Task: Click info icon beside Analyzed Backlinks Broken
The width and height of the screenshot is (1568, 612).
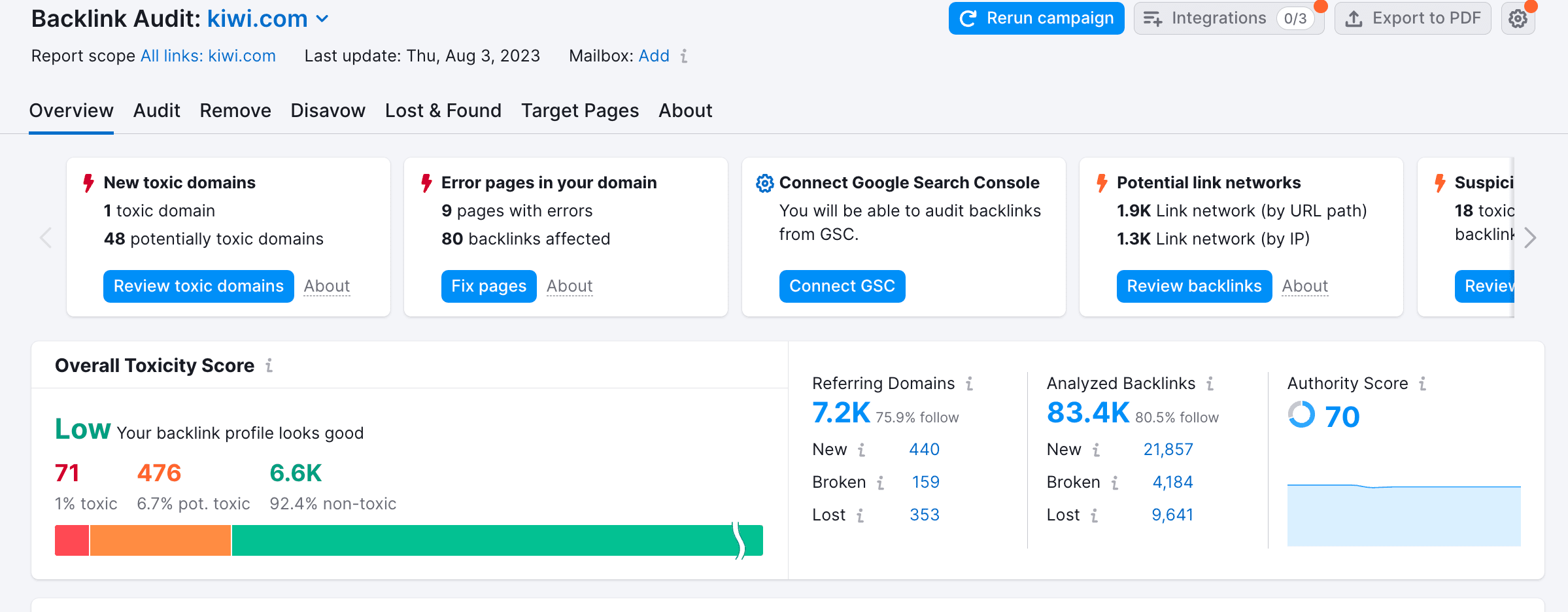Action: point(1115,483)
